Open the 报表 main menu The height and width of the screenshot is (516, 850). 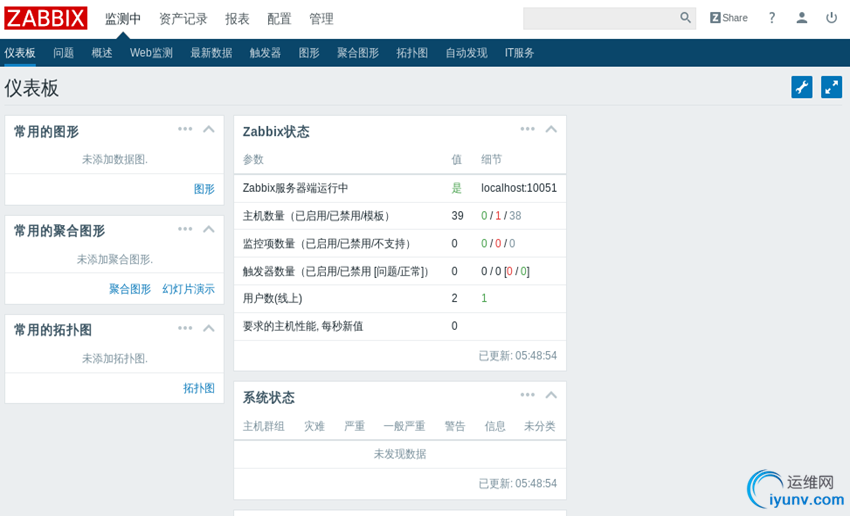click(x=237, y=19)
